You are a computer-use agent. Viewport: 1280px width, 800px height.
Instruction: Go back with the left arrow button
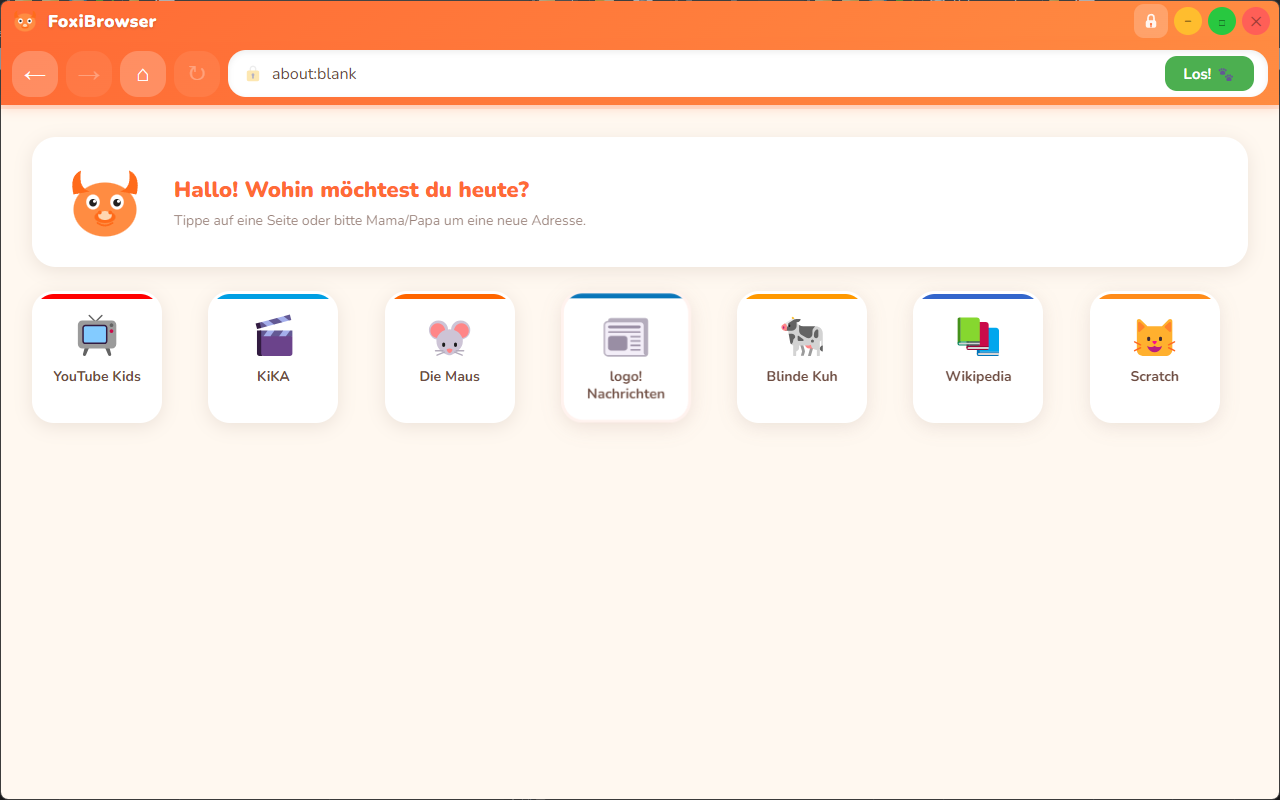pyautogui.click(x=35, y=74)
